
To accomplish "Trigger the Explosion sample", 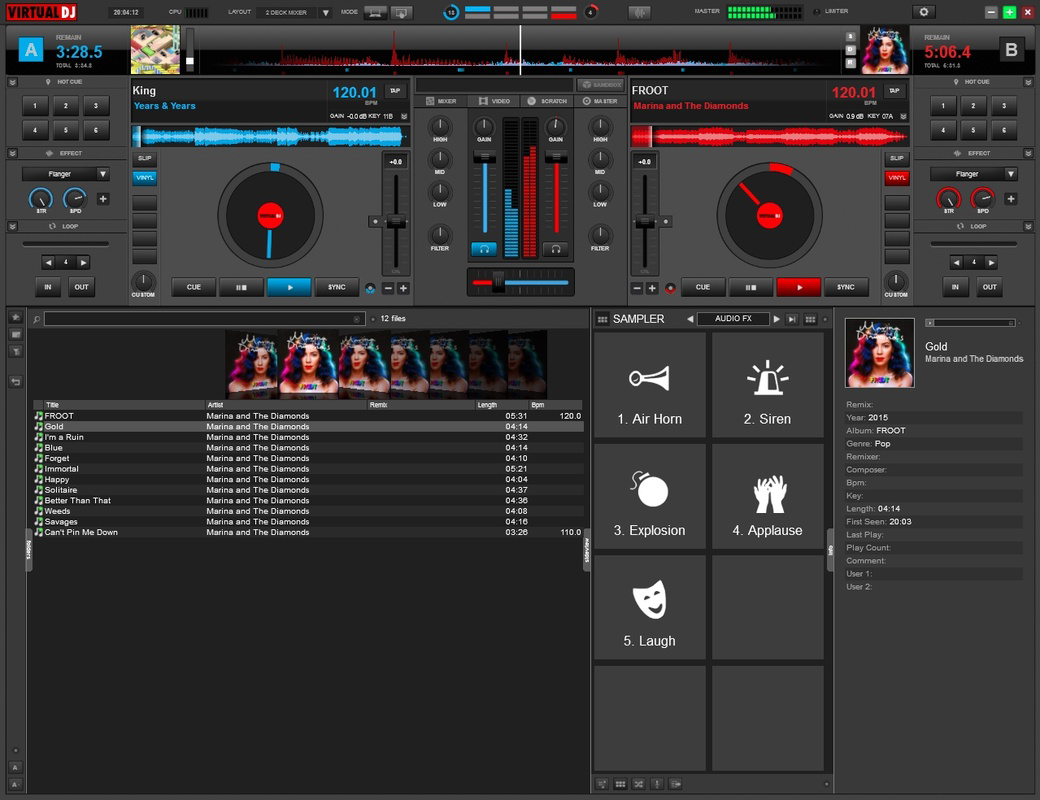I will (649, 496).
